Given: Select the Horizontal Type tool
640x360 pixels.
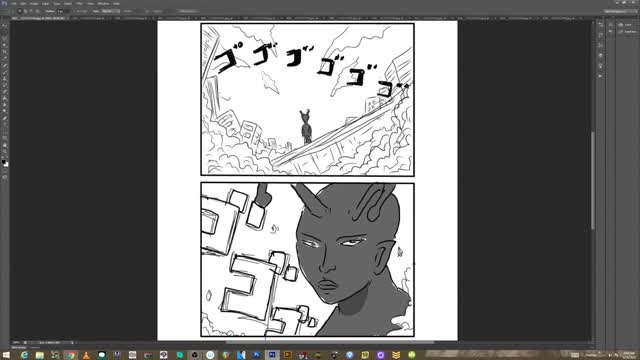Looking at the screenshot, I should (x=5, y=124).
